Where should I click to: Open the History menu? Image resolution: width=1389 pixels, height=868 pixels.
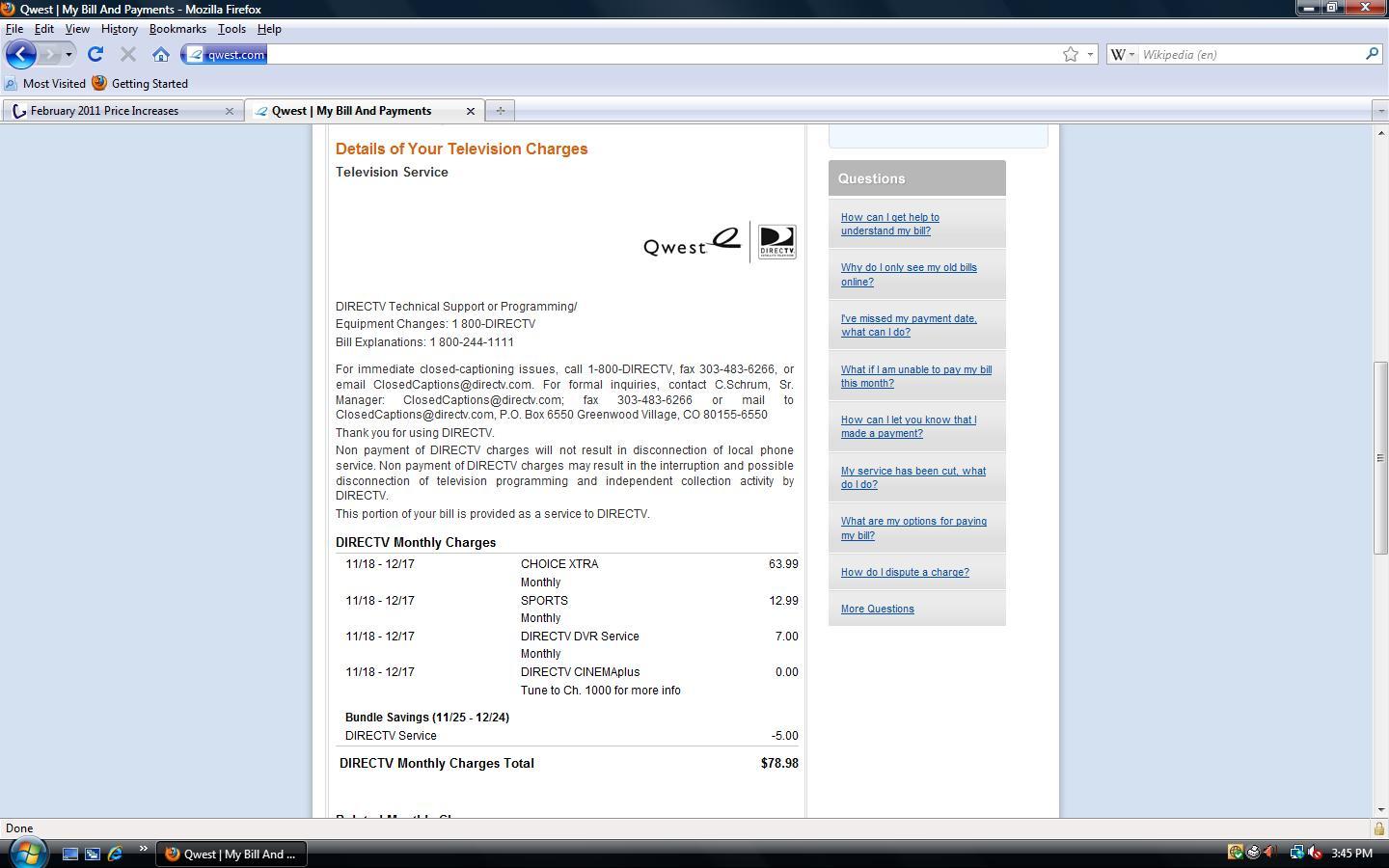[x=120, y=29]
